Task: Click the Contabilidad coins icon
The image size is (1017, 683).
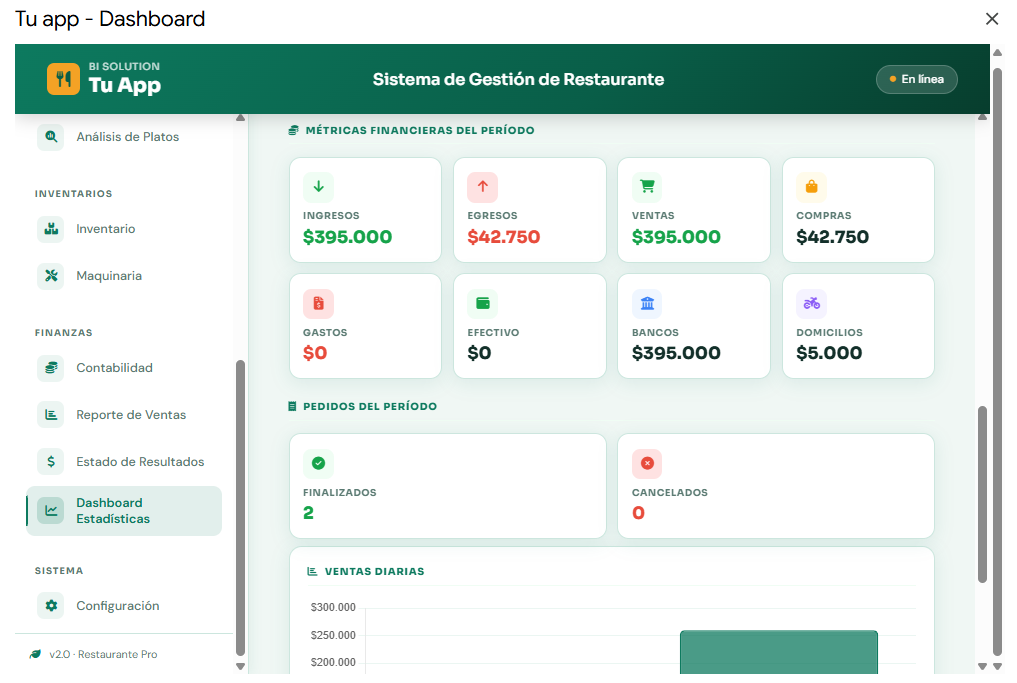Action: coord(51,368)
